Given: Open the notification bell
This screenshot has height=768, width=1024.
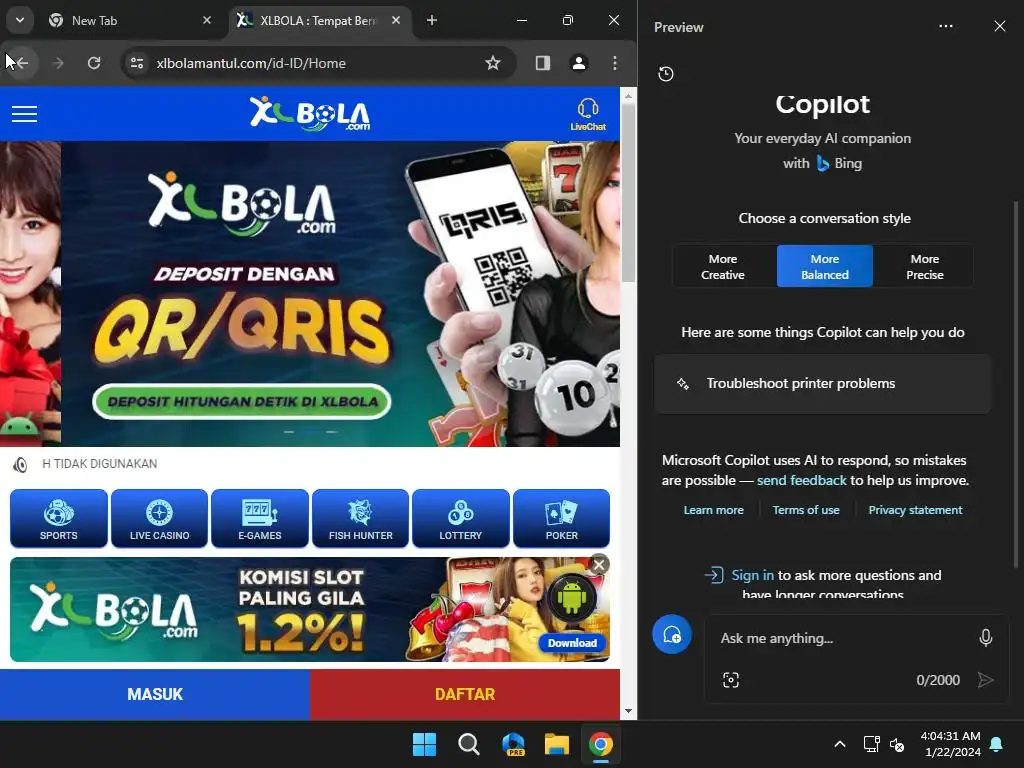Looking at the screenshot, I should [997, 744].
